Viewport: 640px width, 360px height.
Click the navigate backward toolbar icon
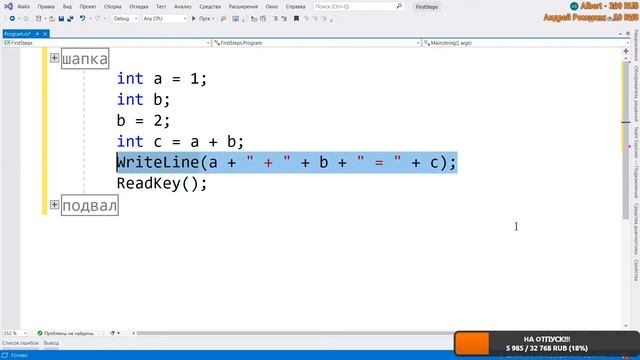pos(12,19)
